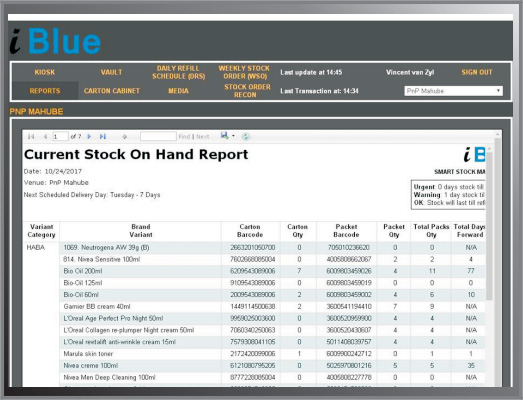Click the Next search link
This screenshot has height=400, width=523.
(202, 136)
